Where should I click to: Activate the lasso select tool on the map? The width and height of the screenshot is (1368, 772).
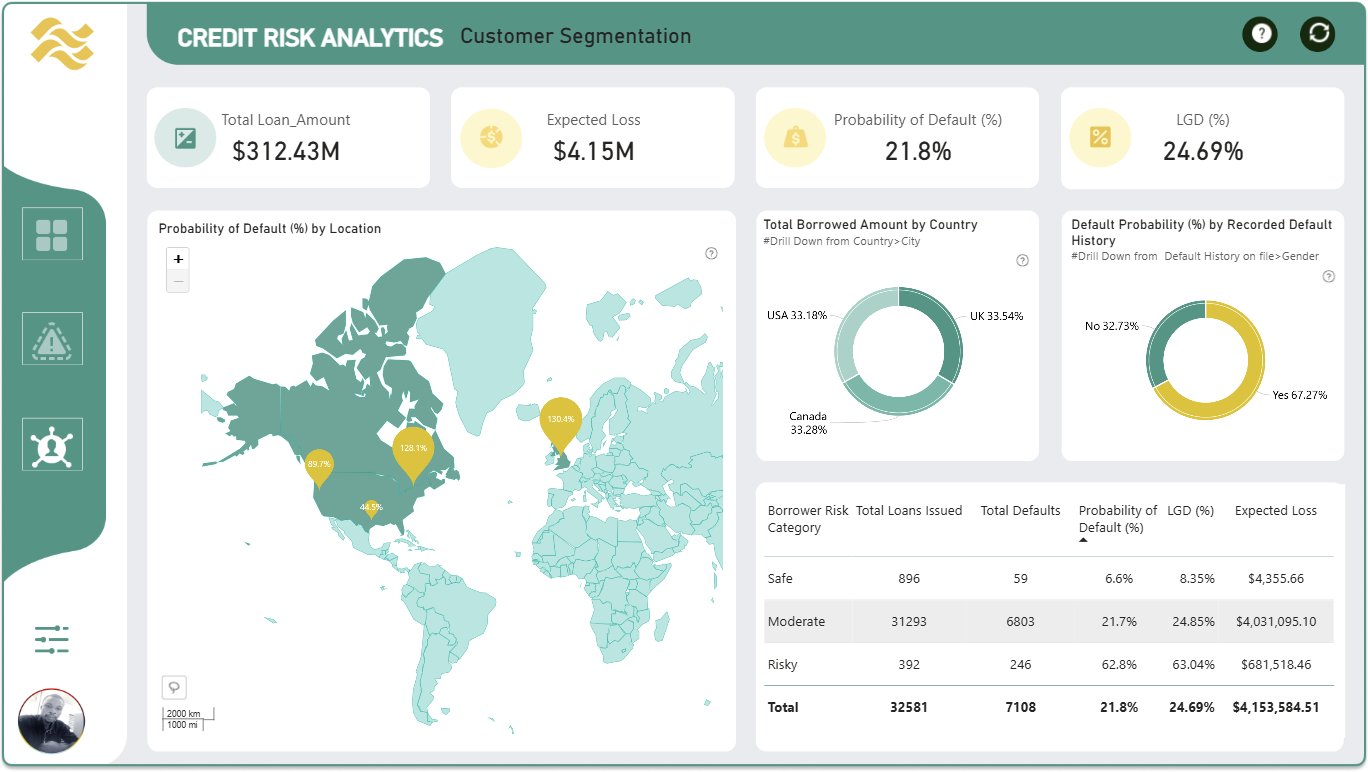click(174, 687)
